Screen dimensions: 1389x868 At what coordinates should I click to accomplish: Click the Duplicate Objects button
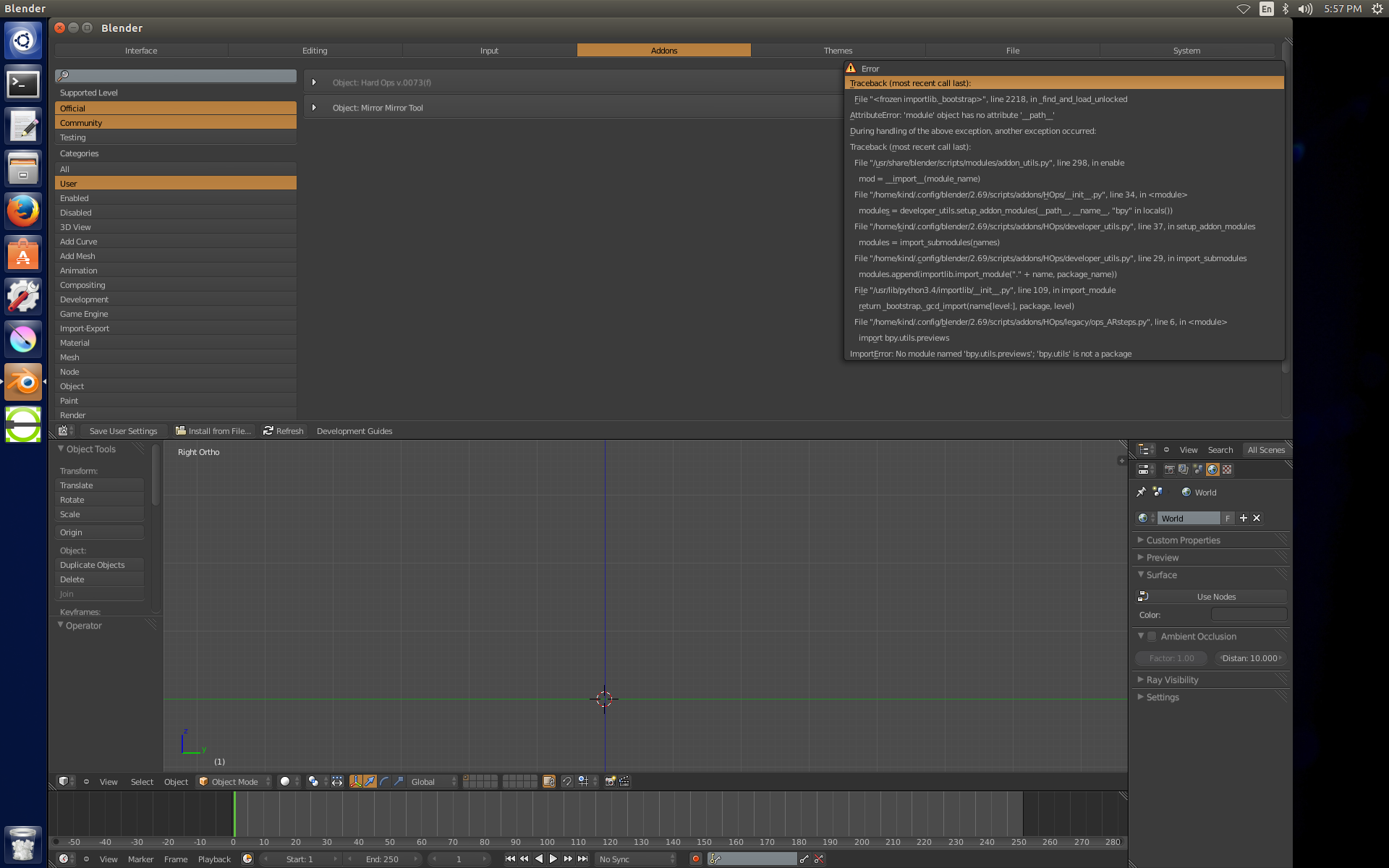[99, 565]
